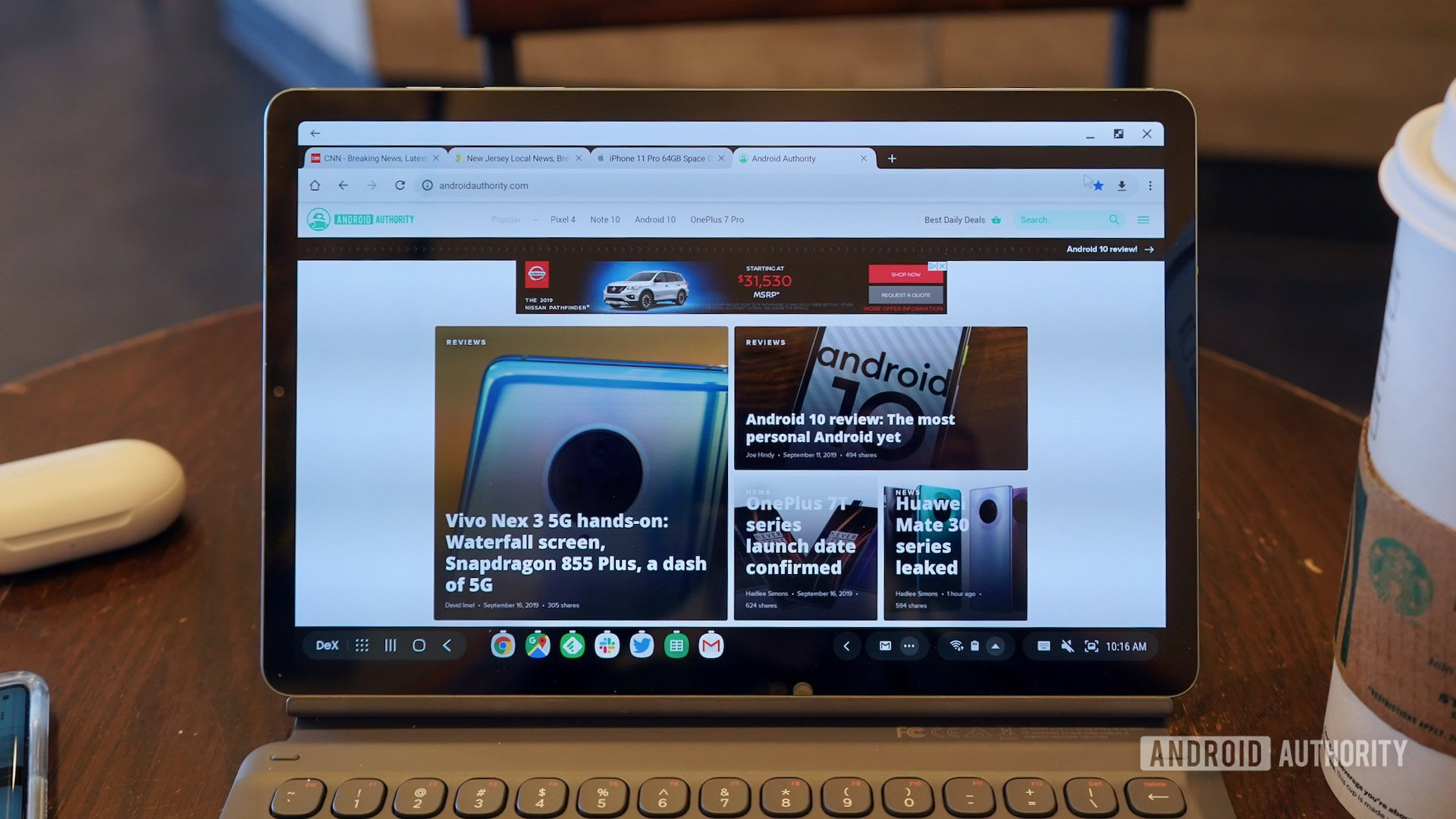Open Slack icon in taskbar
Image resolution: width=1456 pixels, height=819 pixels.
click(x=607, y=645)
